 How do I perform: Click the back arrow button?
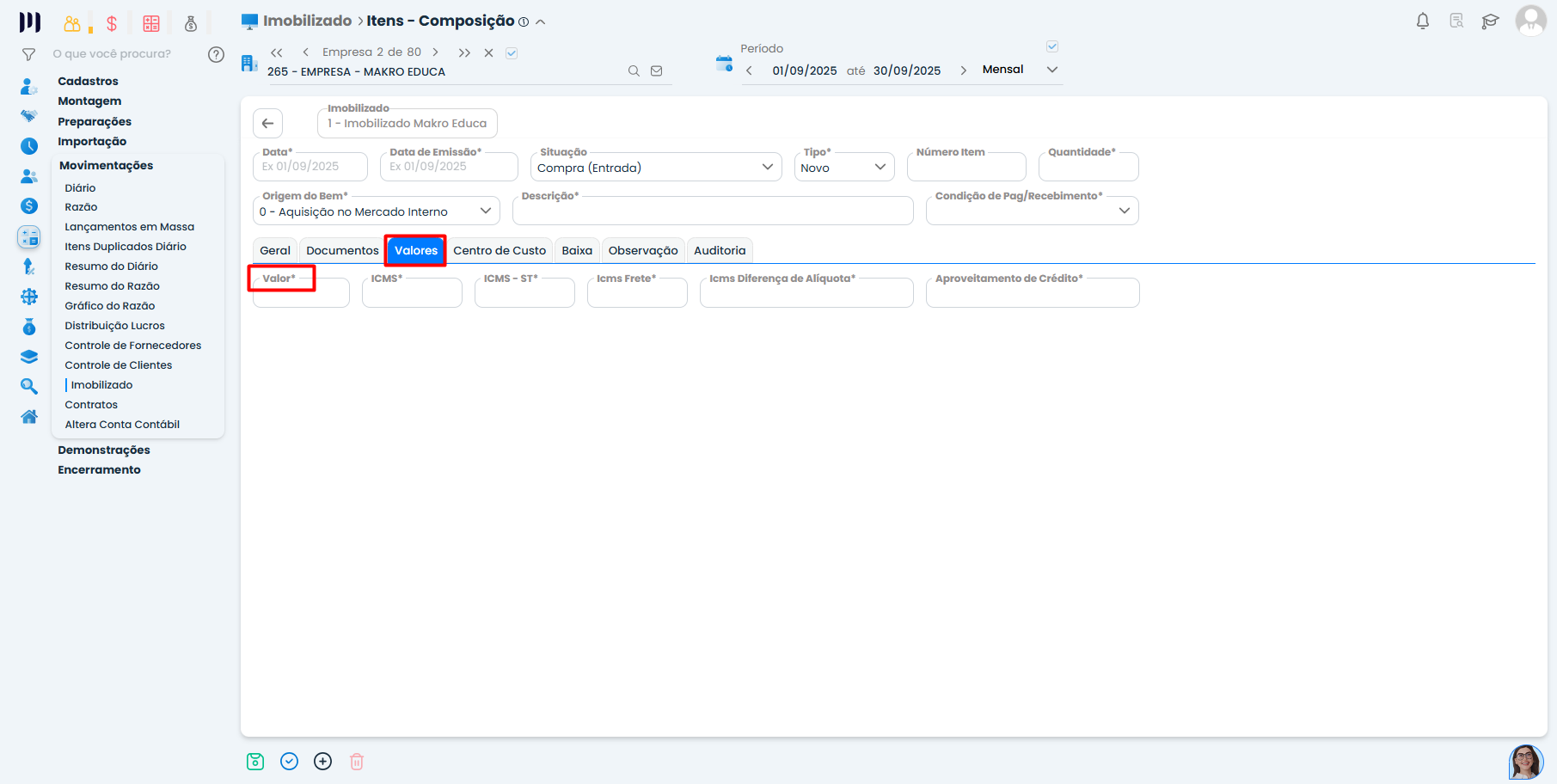(x=268, y=124)
